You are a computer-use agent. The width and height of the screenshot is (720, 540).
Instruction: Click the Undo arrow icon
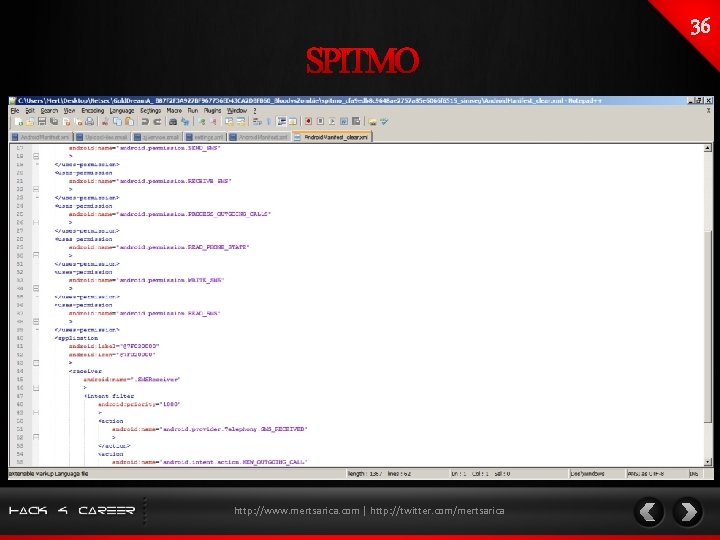145,122
